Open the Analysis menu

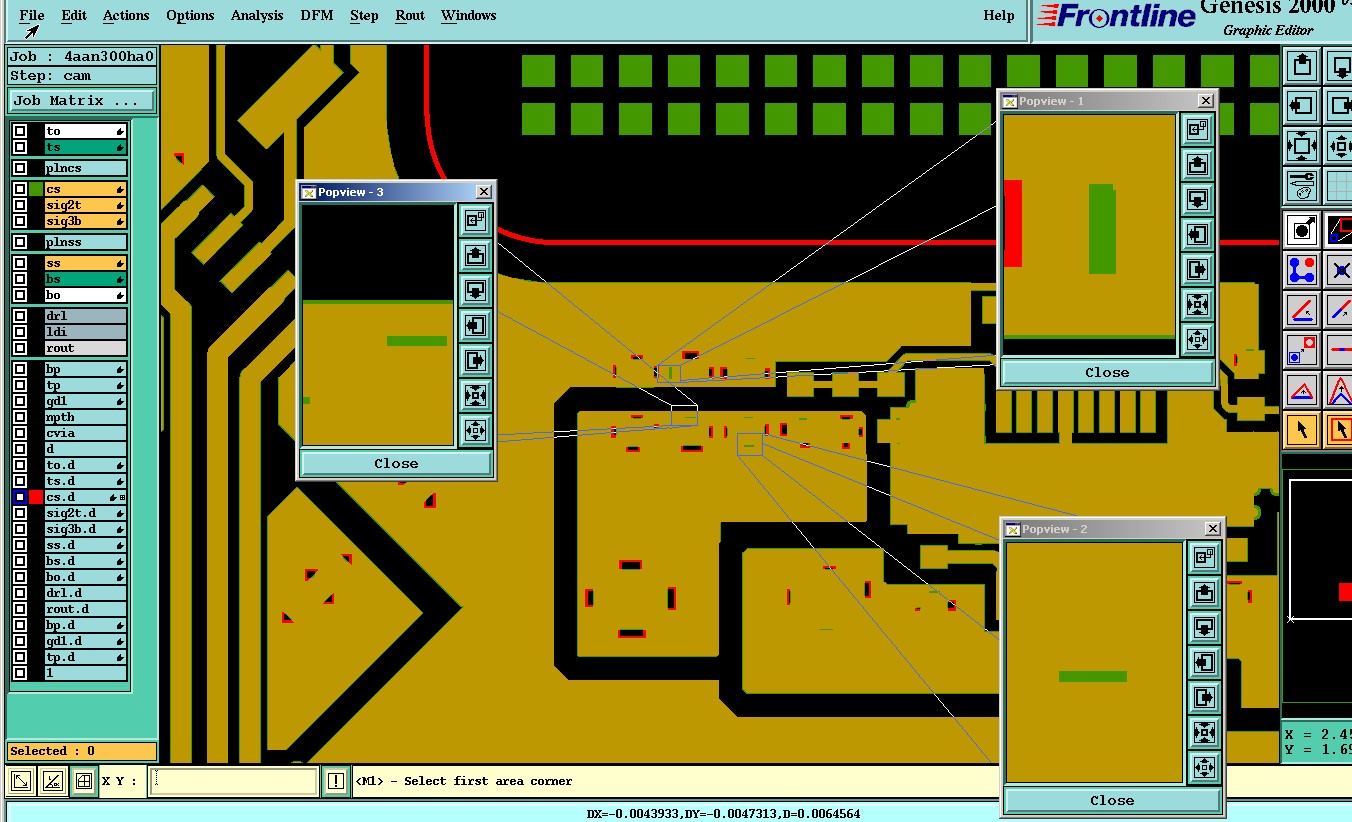[x=258, y=15]
